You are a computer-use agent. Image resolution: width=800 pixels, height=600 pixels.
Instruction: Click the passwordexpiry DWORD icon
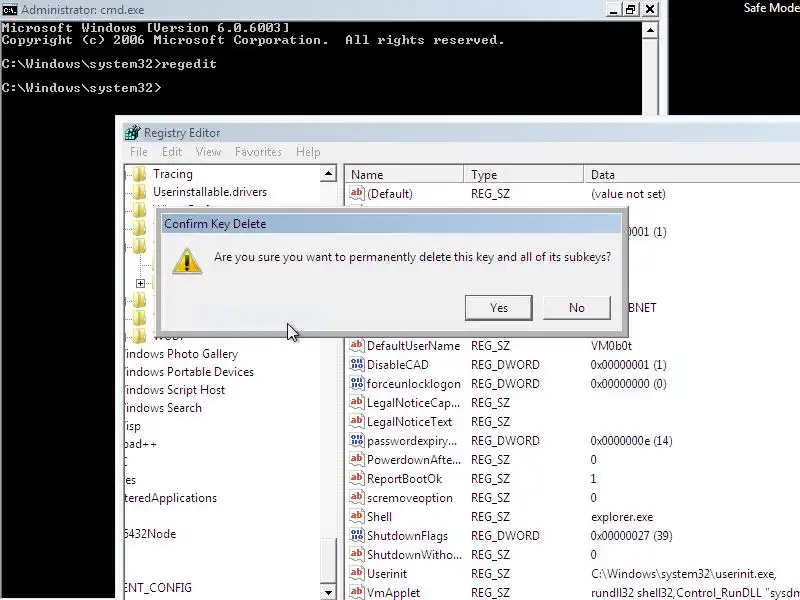(357, 440)
